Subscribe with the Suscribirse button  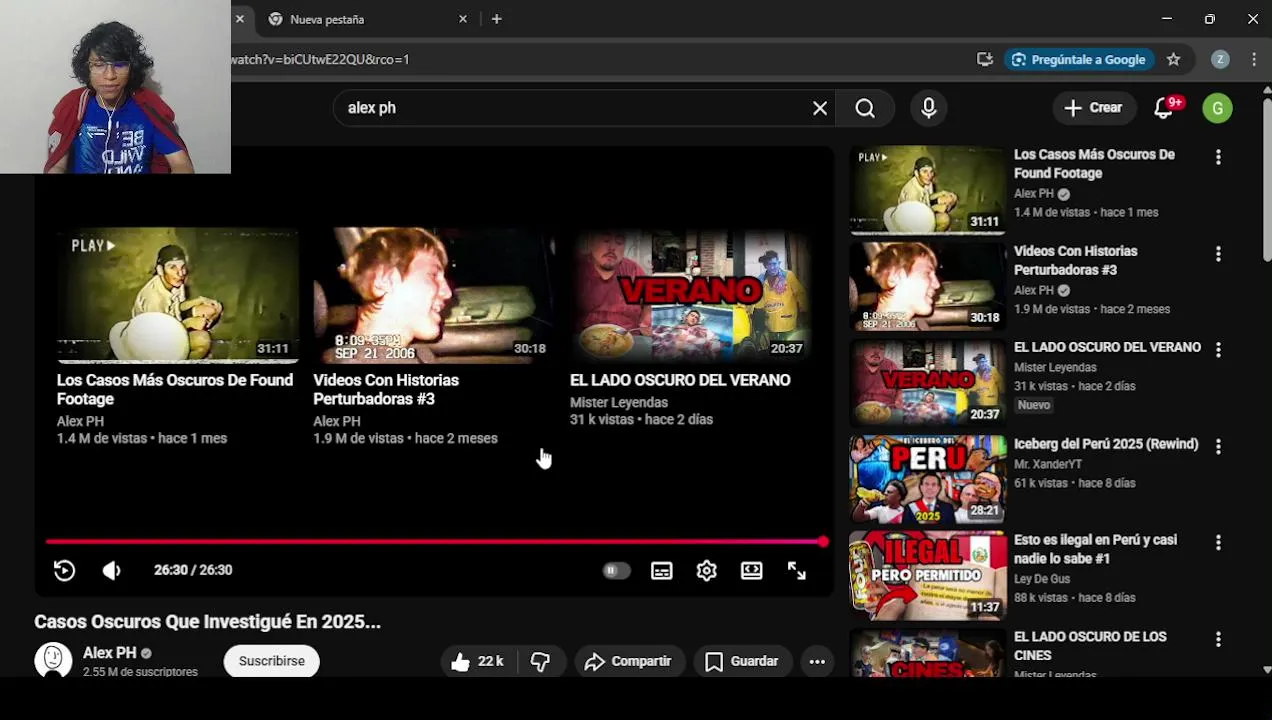click(272, 661)
